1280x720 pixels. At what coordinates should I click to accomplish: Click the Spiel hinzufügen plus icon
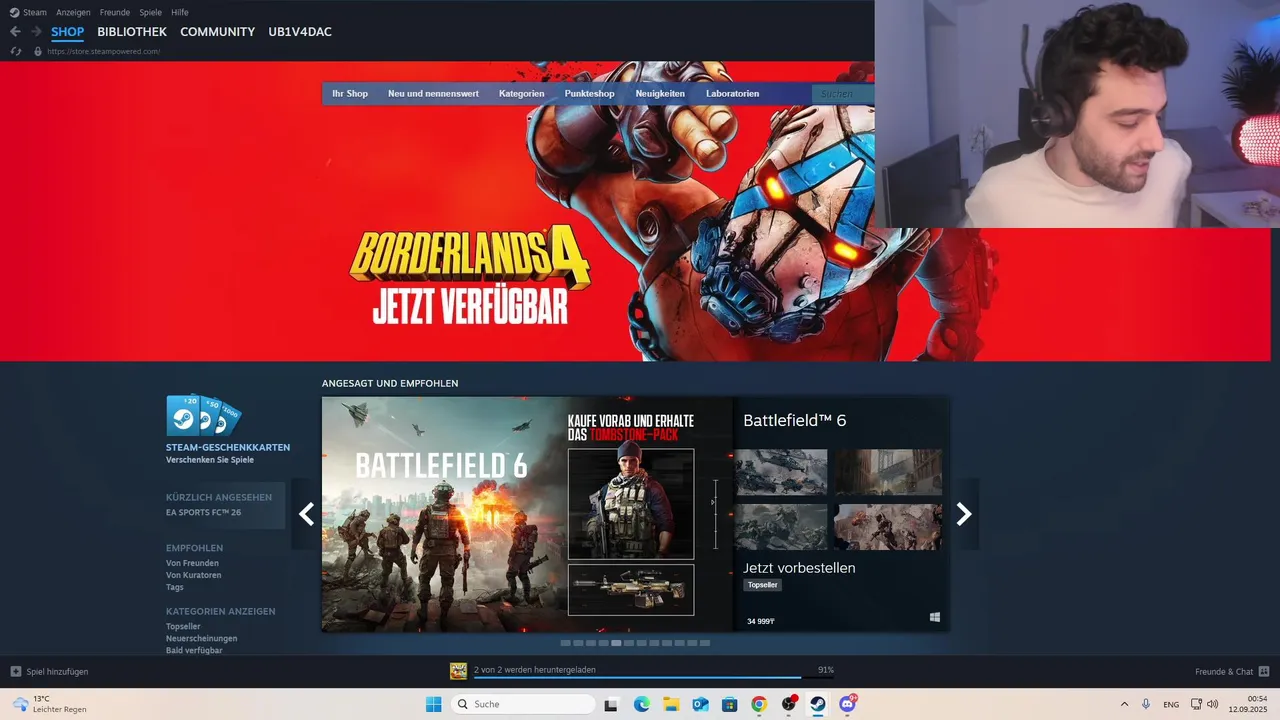point(16,672)
